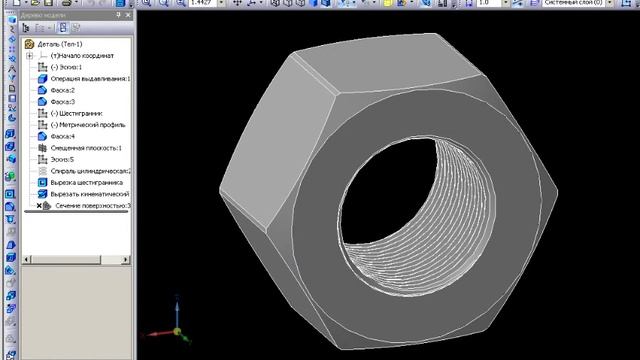Select the Деталь (Тел-1) root item
This screenshot has height=360, width=640.
click(60, 44)
